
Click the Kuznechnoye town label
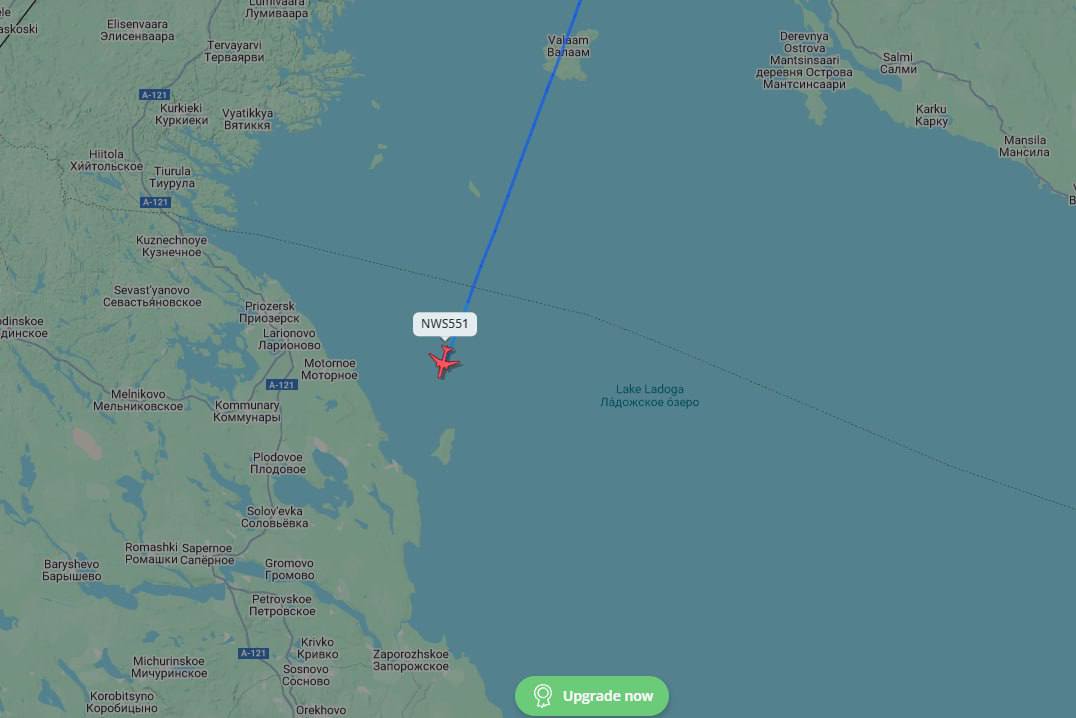(172, 246)
